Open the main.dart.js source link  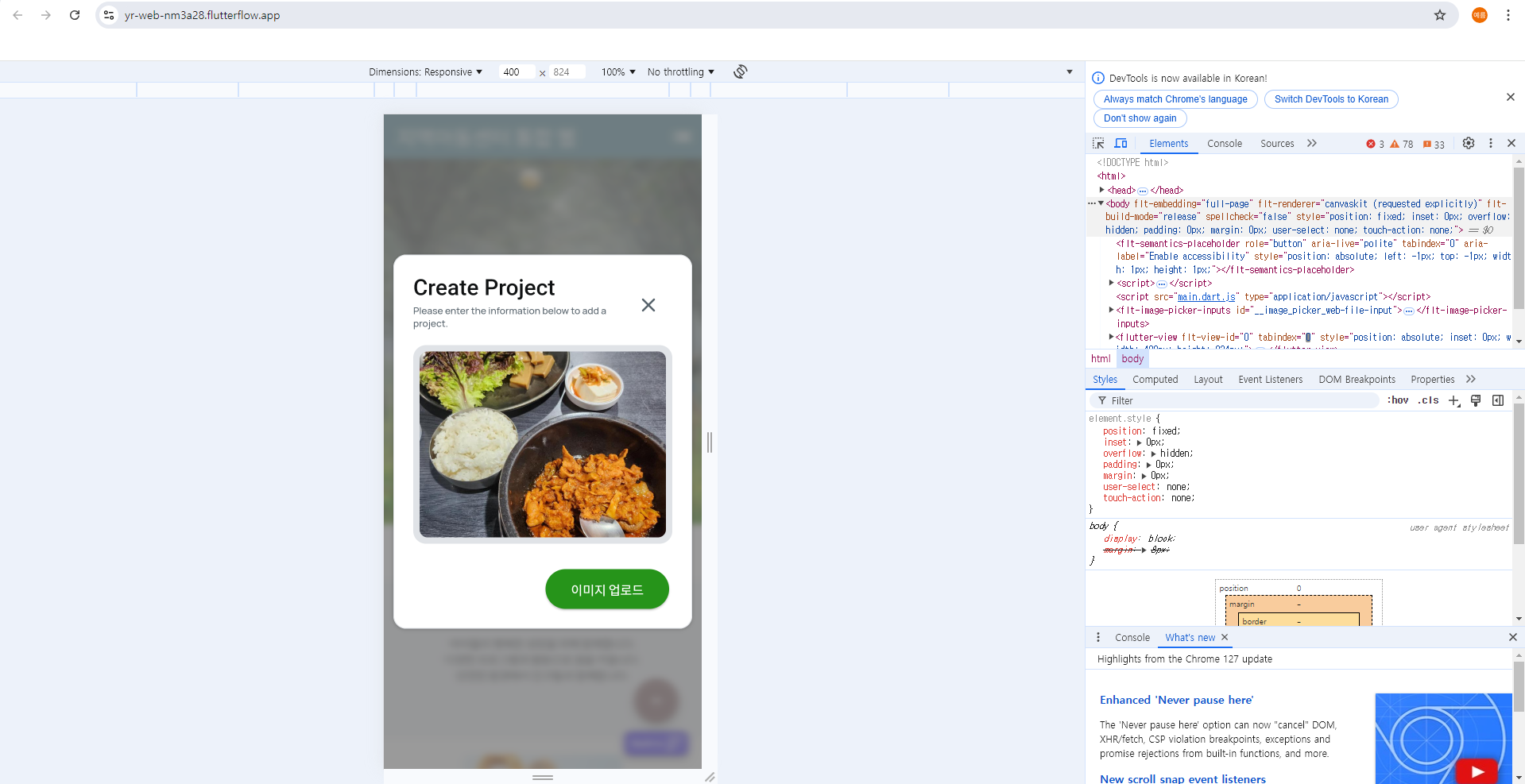point(1206,297)
